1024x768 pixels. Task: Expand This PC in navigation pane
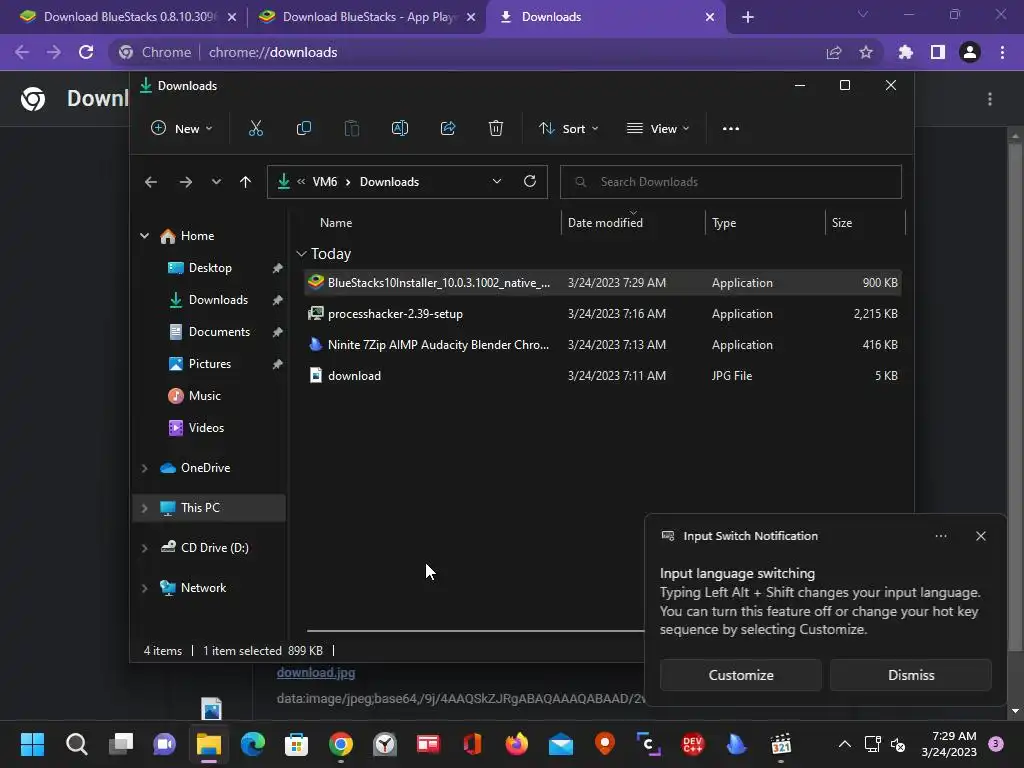click(144, 508)
